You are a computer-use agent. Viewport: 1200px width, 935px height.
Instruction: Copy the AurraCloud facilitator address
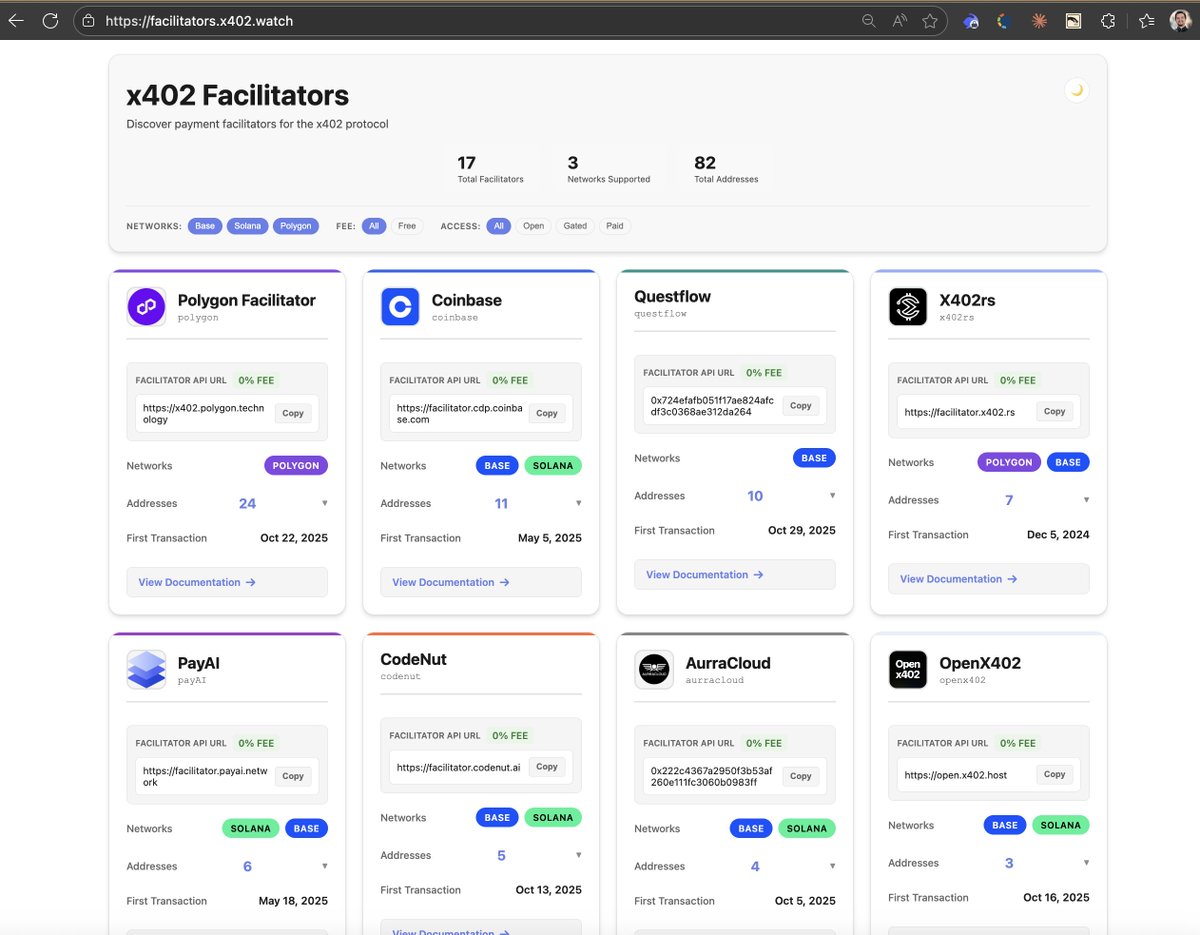click(x=801, y=776)
